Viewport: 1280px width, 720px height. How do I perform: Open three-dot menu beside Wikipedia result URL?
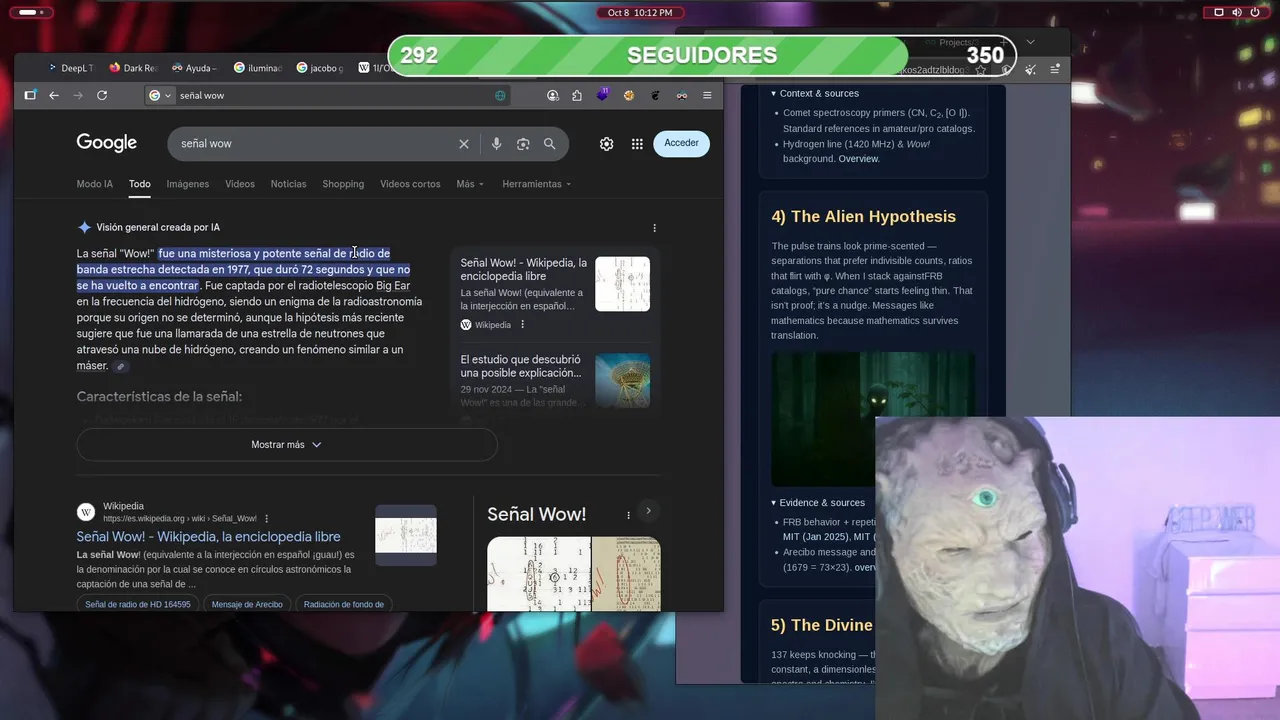pyautogui.click(x=266, y=519)
